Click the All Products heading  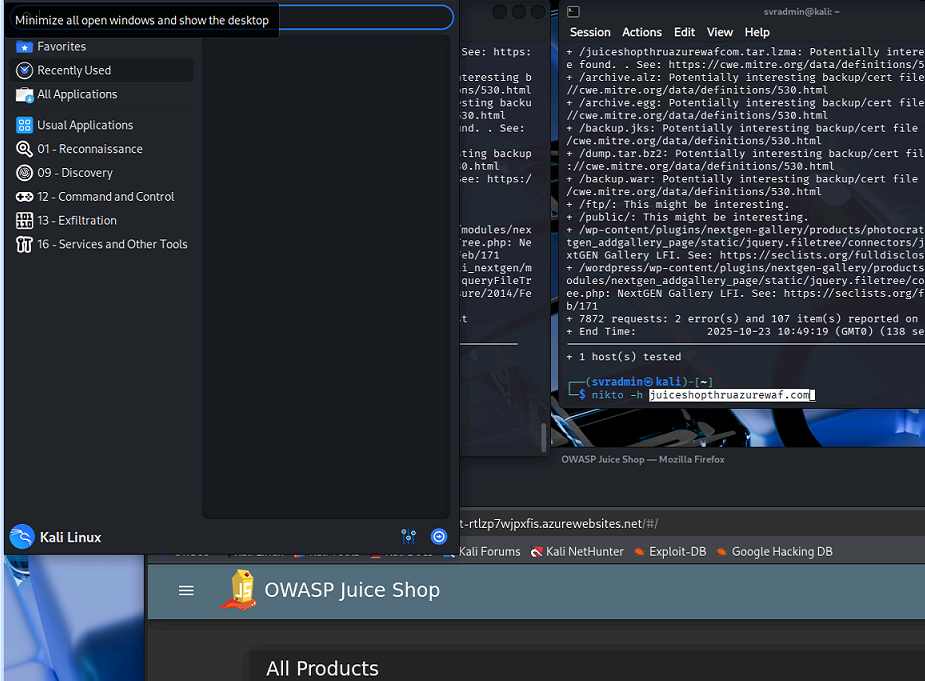coord(322,669)
